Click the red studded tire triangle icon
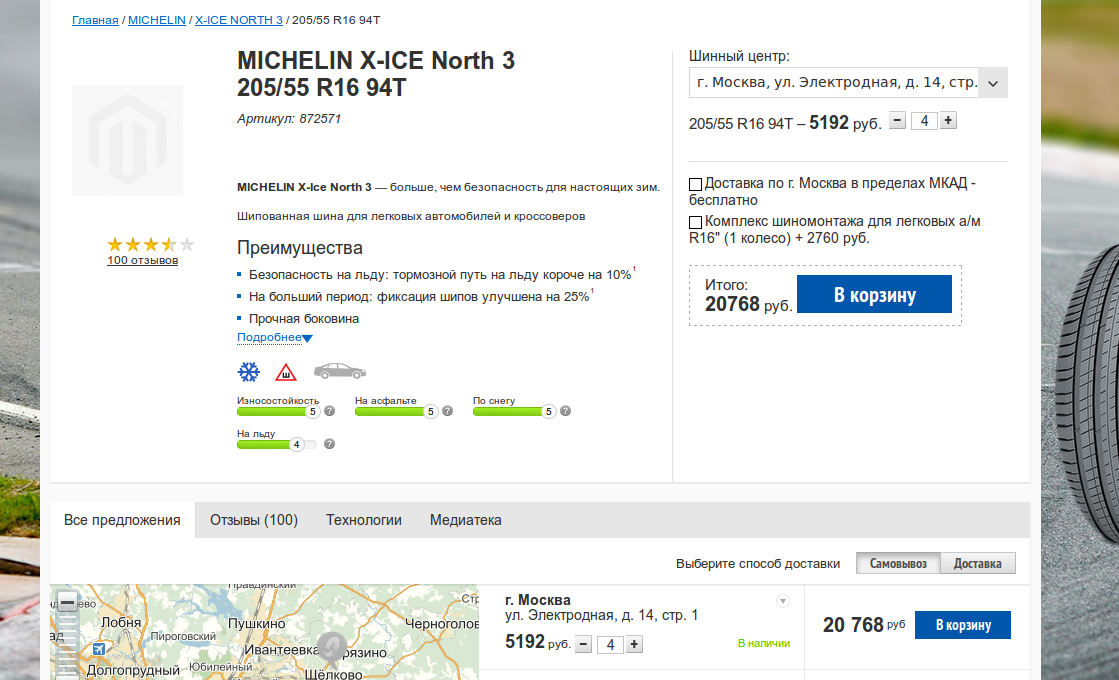This screenshot has width=1119, height=680. pyautogui.click(x=285, y=372)
